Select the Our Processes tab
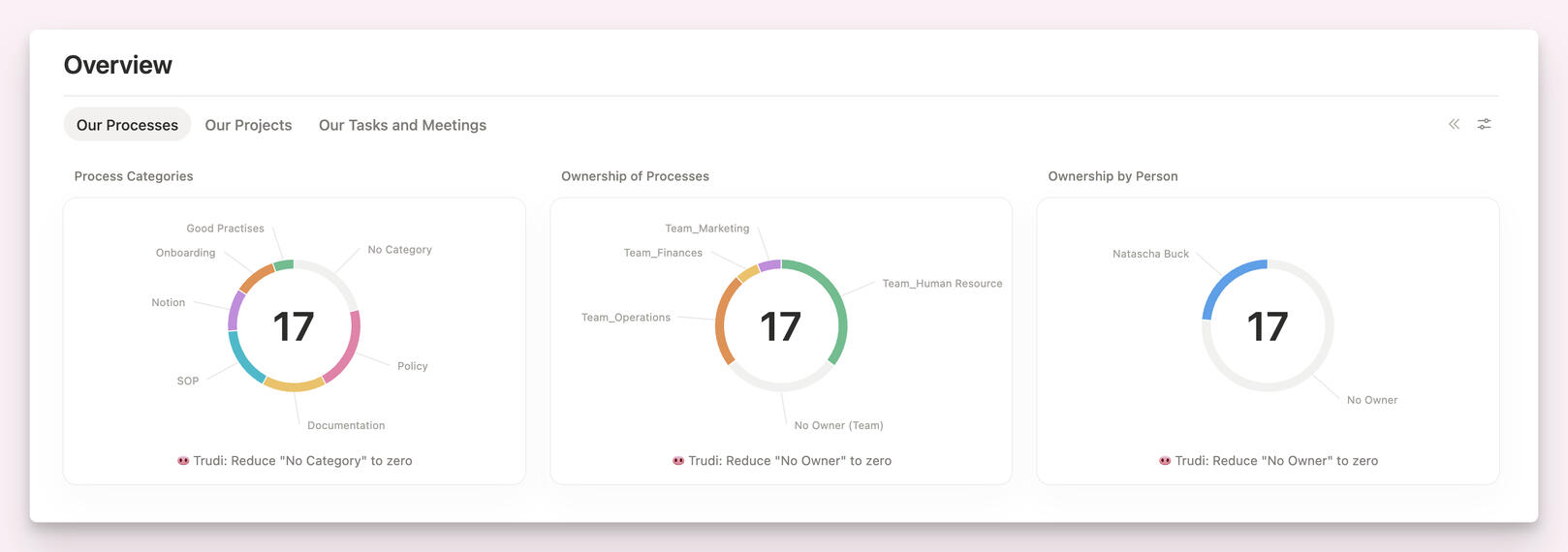This screenshot has width=1568, height=552. [x=127, y=125]
